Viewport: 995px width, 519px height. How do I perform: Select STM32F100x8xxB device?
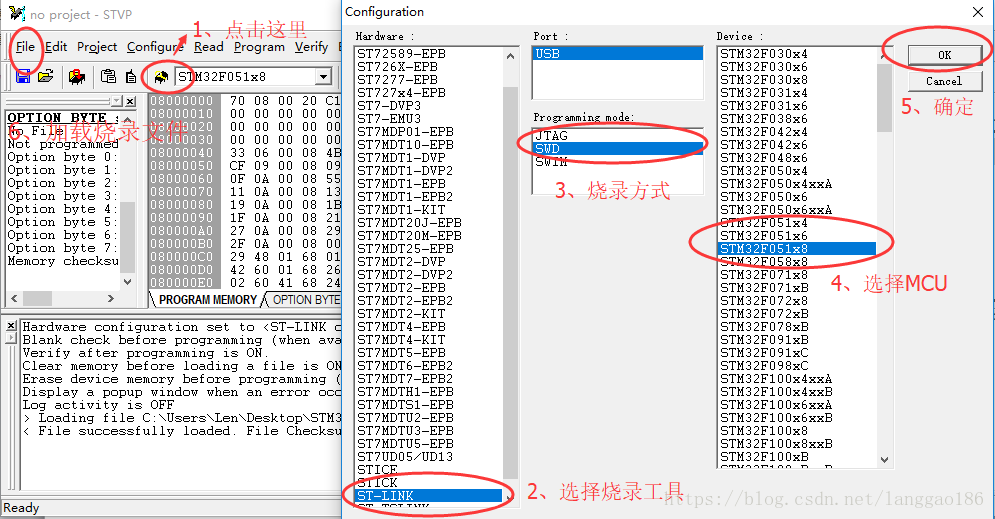coord(797,444)
